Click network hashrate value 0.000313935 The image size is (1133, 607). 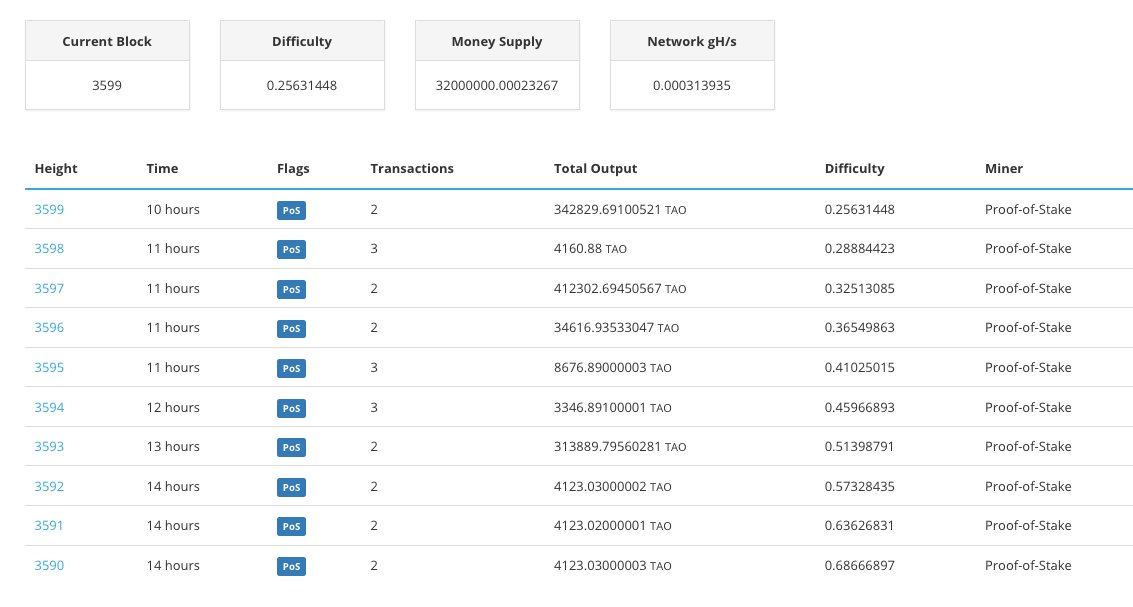click(692, 85)
